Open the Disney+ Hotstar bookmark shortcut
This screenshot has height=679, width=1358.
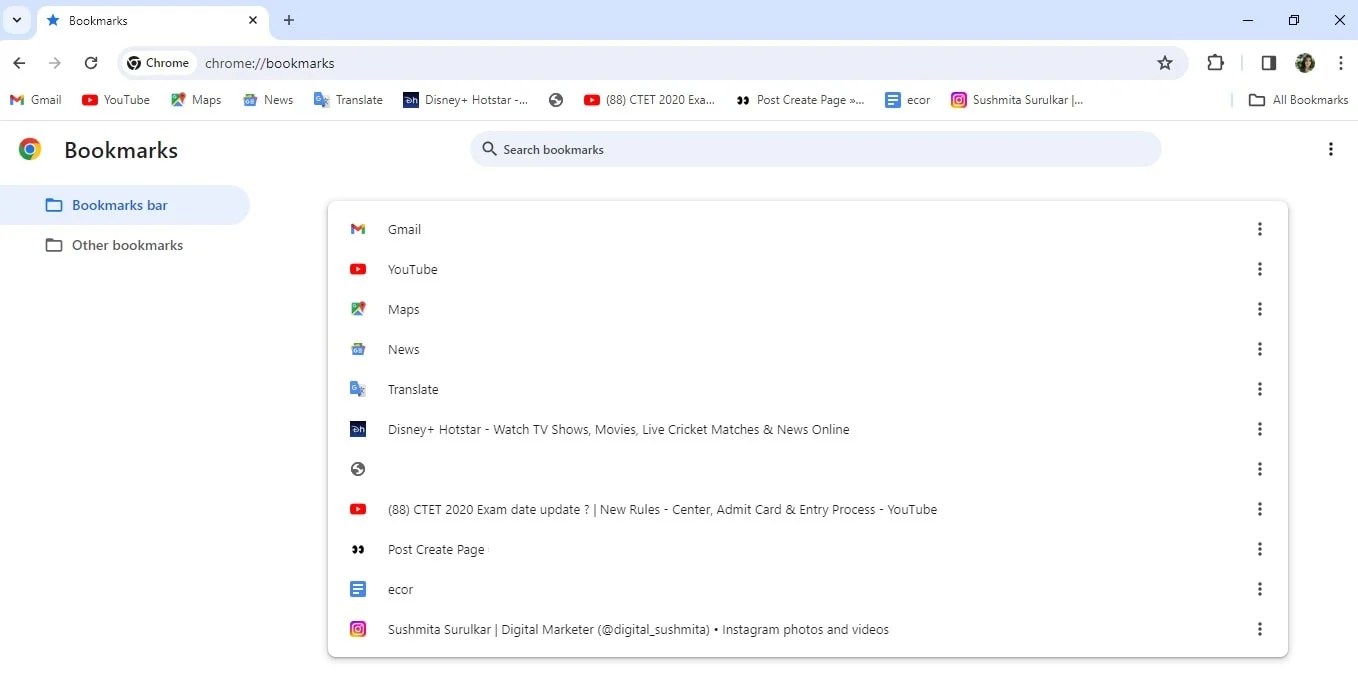pyautogui.click(x=413, y=99)
